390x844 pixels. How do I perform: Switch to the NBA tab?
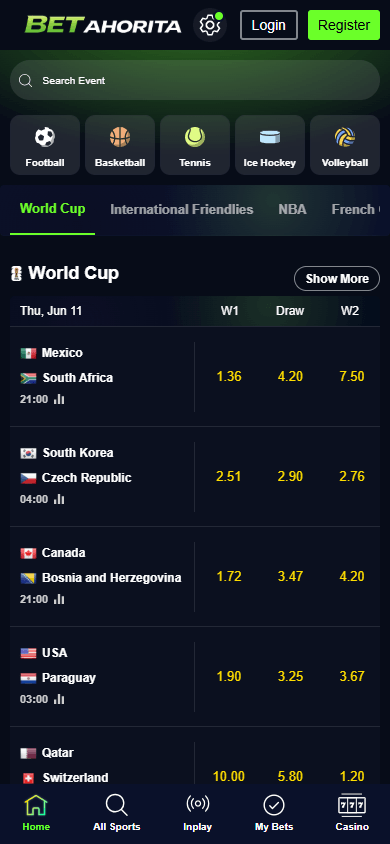(x=292, y=209)
